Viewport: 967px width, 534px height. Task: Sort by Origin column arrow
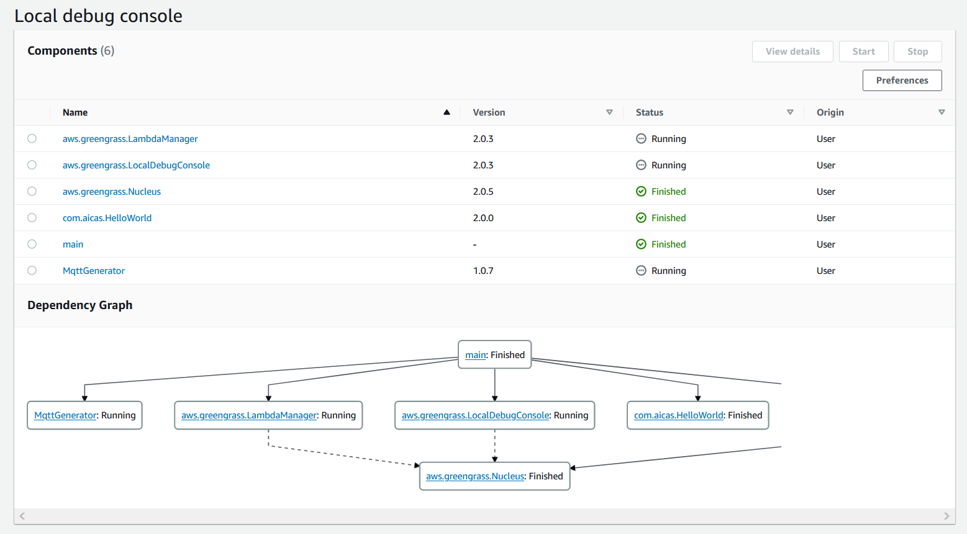(942, 112)
